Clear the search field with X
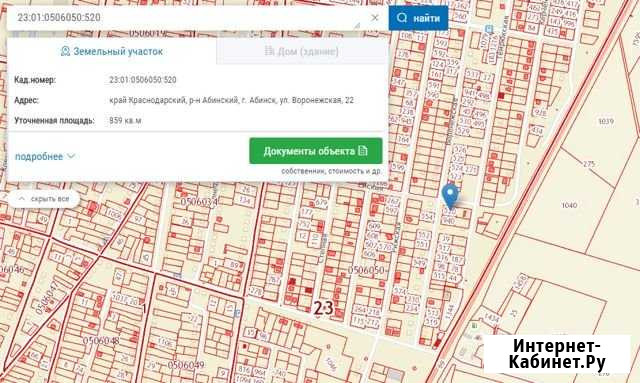 [375, 18]
